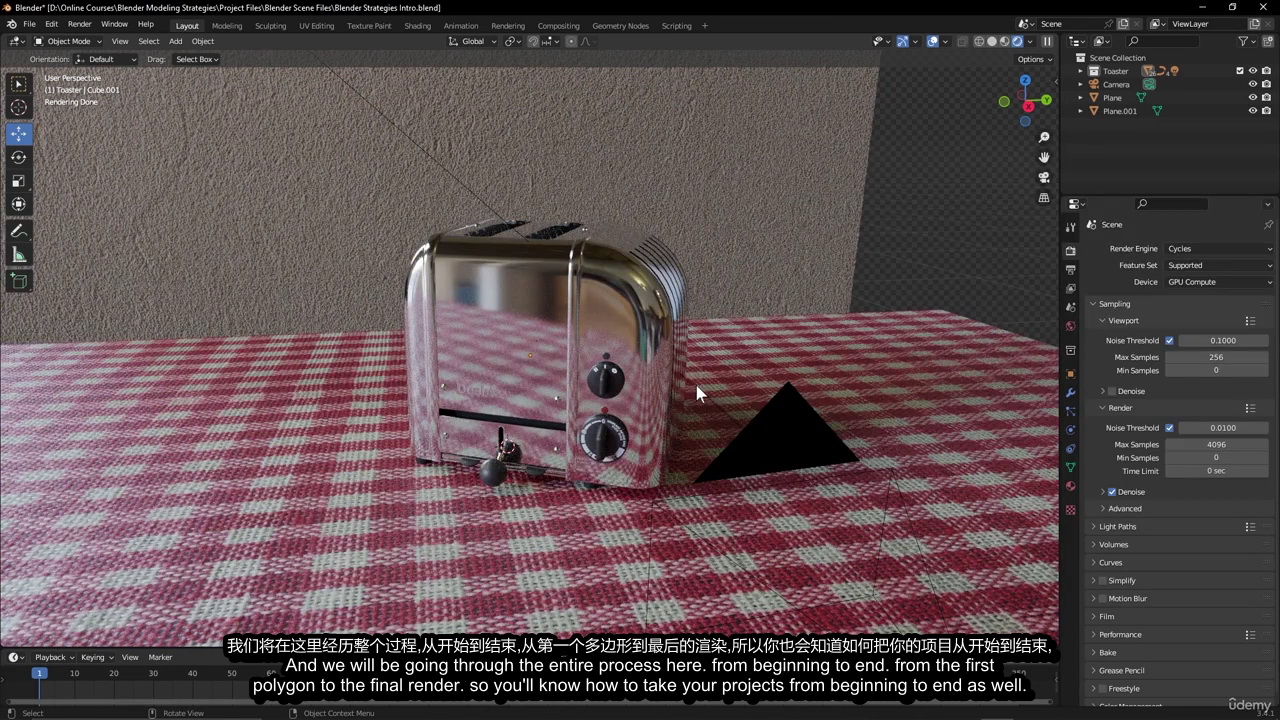Open the Add menu in viewport header
The image size is (1280, 720).
(x=175, y=42)
